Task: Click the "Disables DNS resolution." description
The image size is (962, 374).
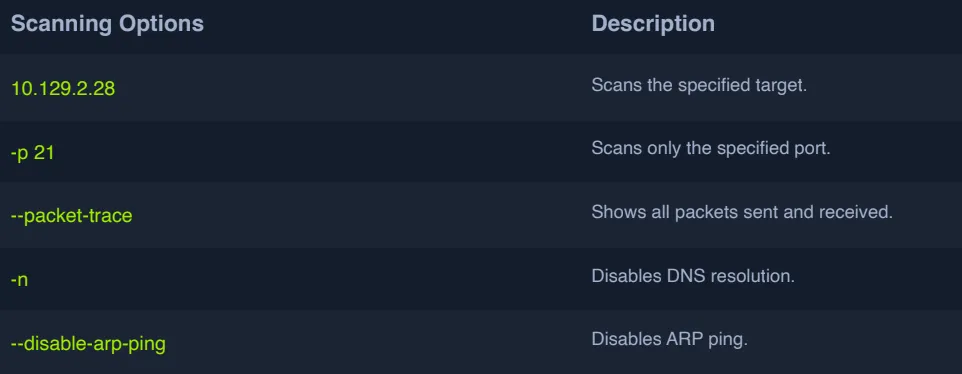Action: (x=693, y=276)
